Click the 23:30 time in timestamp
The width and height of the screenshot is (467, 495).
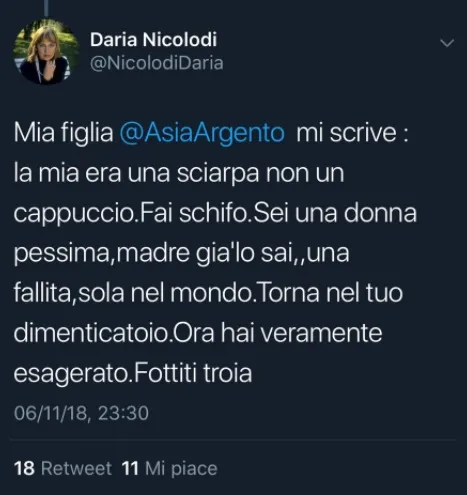(x=123, y=413)
